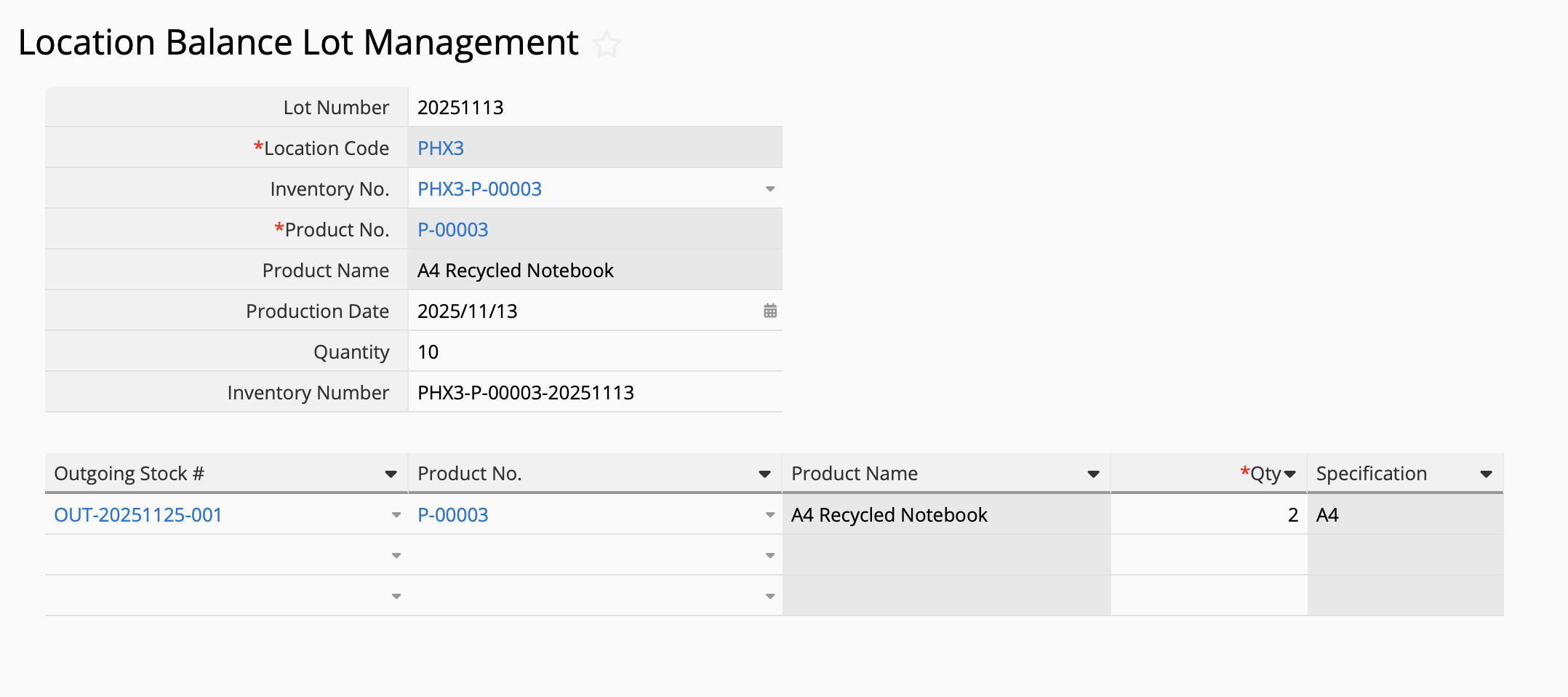Expand first row Product No. P-00003 dropdown

click(x=770, y=515)
